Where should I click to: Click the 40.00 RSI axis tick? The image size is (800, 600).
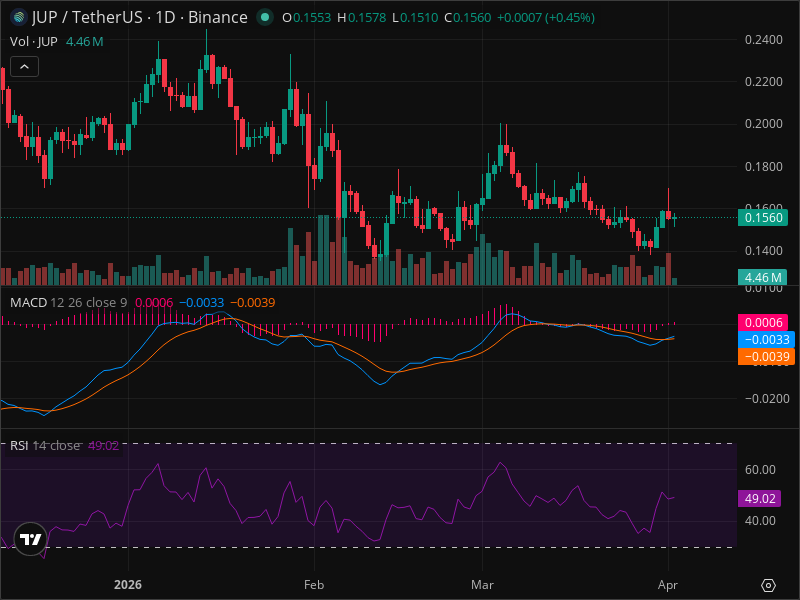point(760,520)
